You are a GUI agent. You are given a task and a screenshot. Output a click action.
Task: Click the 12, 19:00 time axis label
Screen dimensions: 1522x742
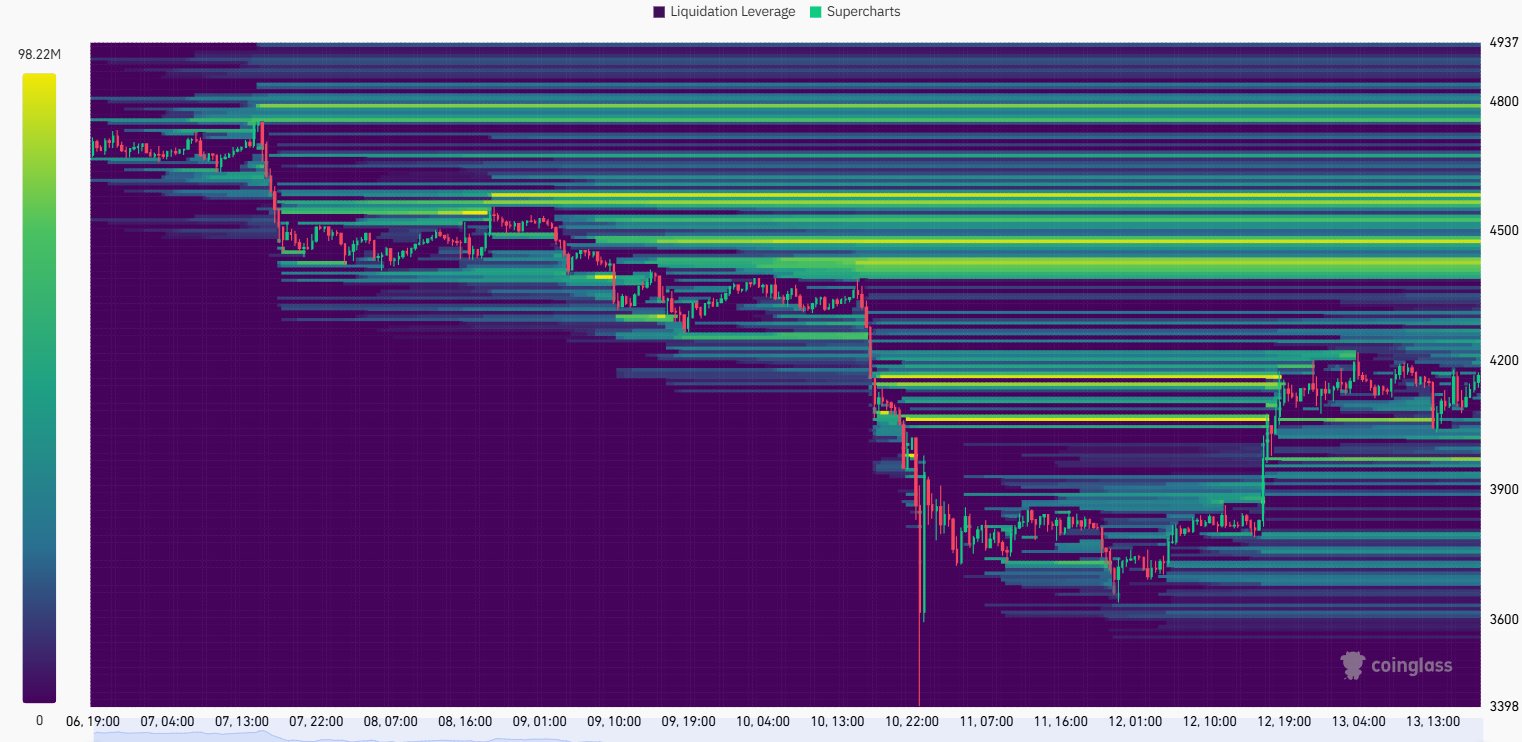[x=1284, y=721]
